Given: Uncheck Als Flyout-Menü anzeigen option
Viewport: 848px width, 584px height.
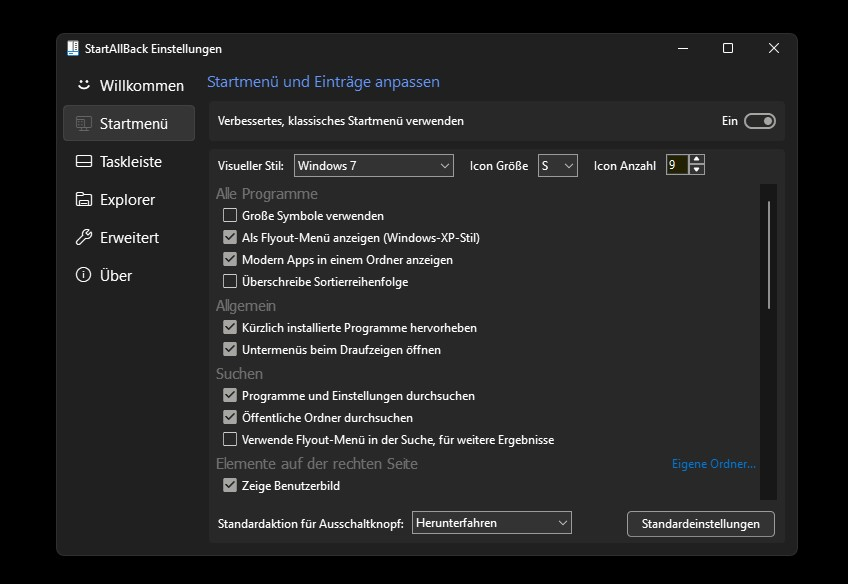Looking at the screenshot, I should pyautogui.click(x=230, y=237).
